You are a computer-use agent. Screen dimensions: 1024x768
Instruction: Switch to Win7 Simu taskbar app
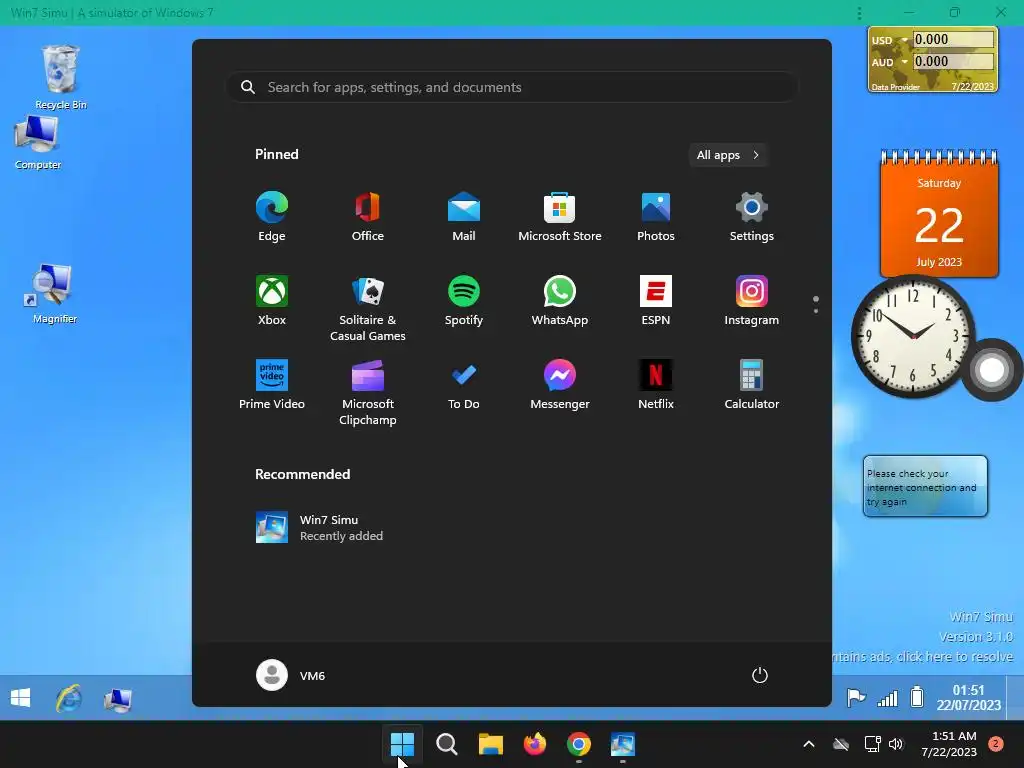point(623,744)
